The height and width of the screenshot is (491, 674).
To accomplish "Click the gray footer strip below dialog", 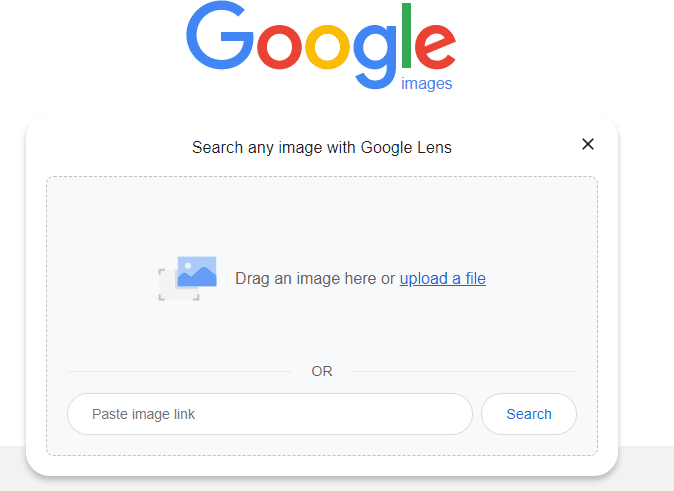I will 646,469.
